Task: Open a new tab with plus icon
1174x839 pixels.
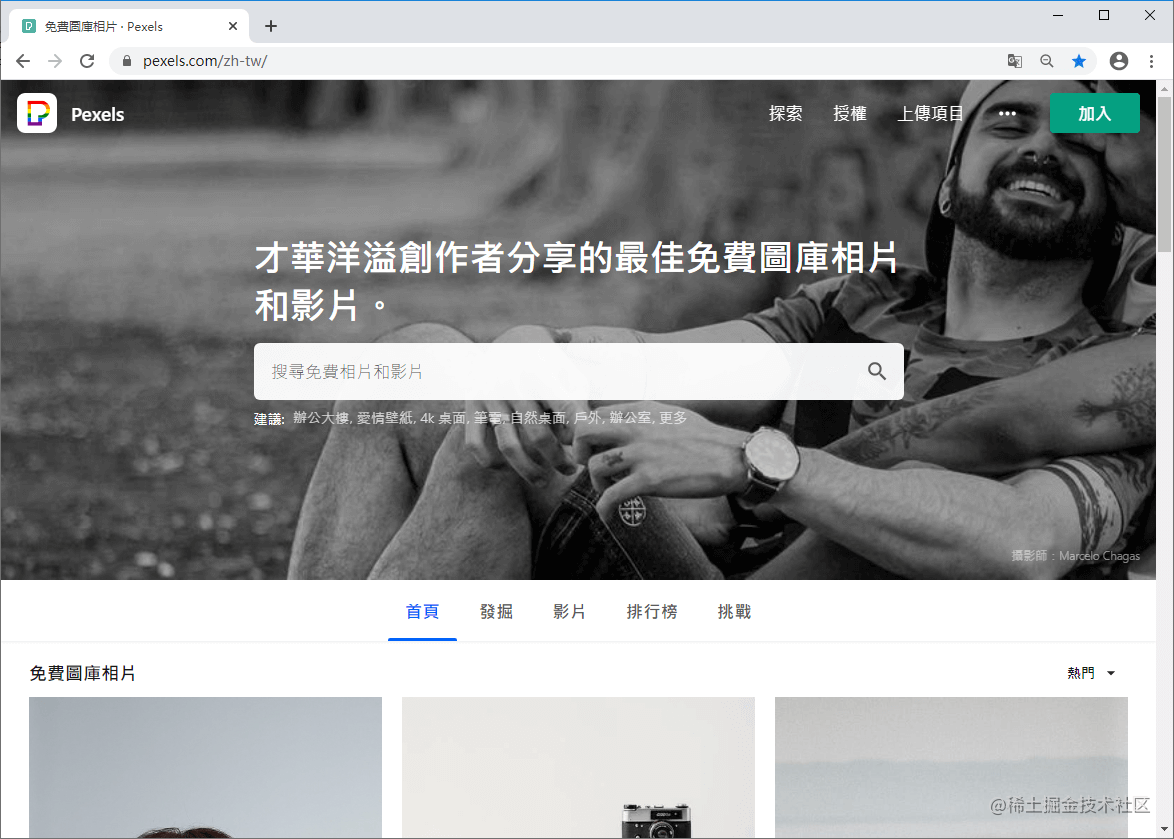Action: (271, 26)
